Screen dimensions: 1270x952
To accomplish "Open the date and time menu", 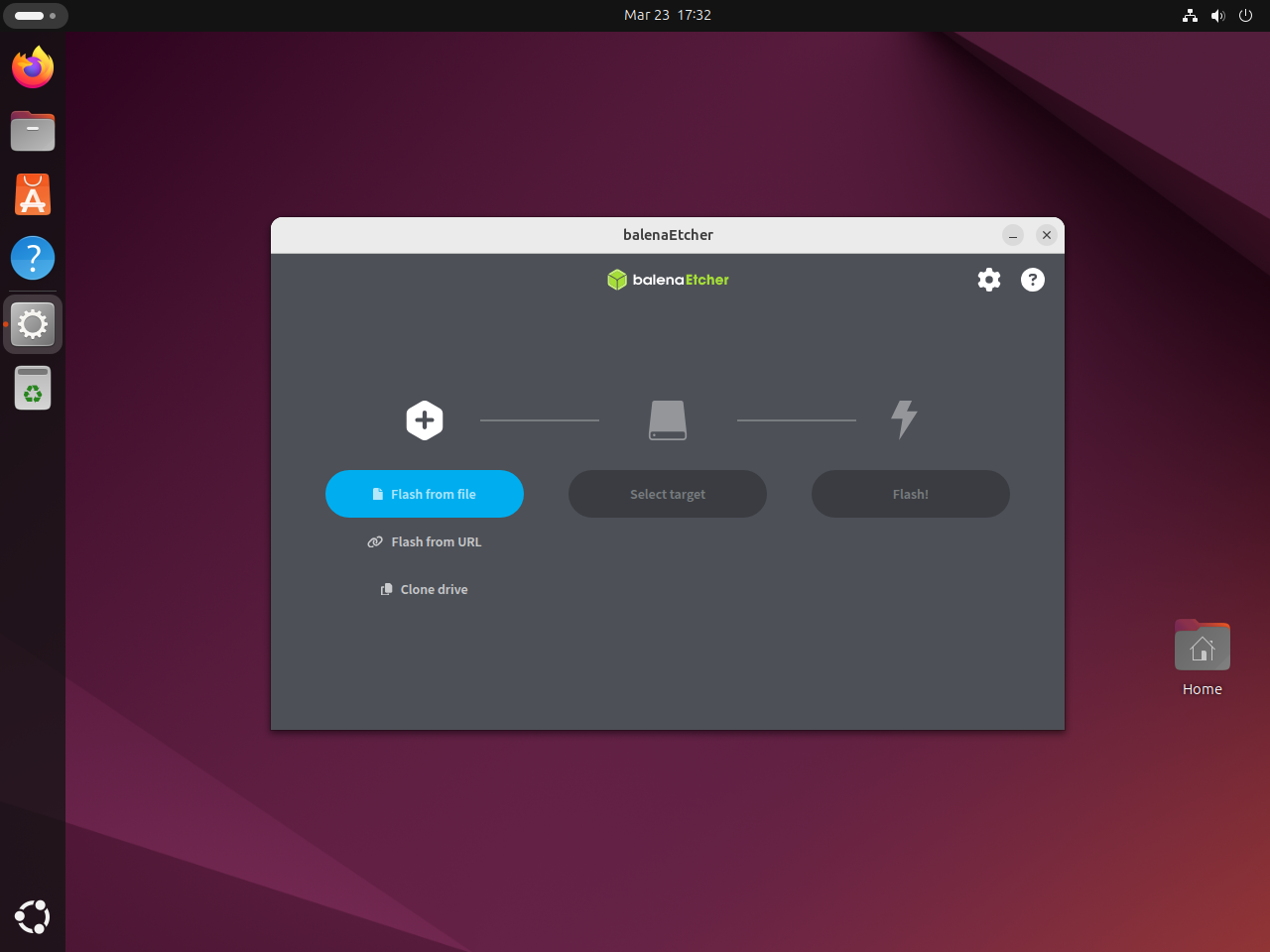I will (668, 15).
